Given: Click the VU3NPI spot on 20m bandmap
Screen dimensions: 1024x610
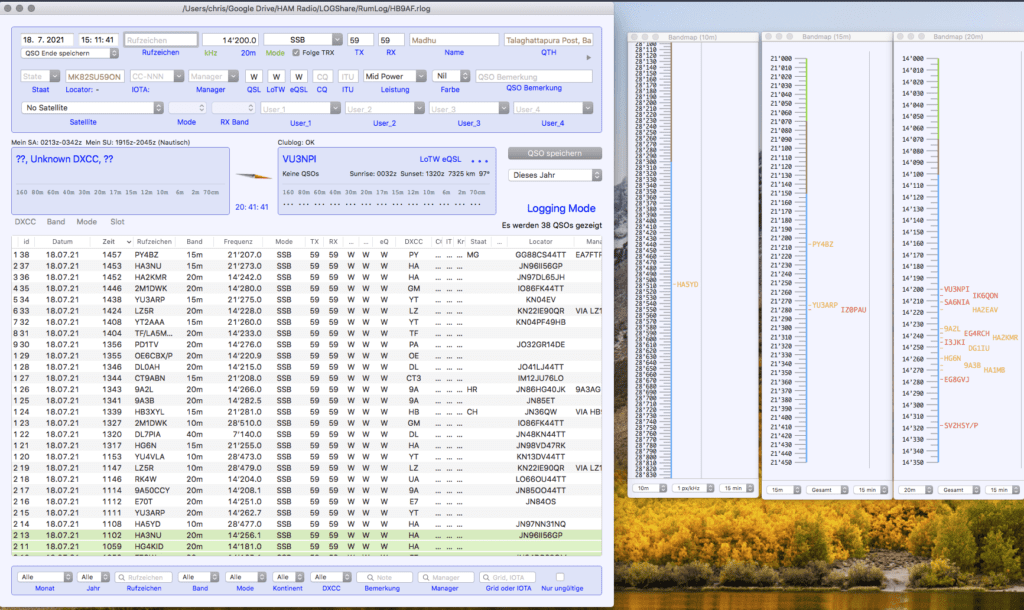Looking at the screenshot, I should [956, 289].
